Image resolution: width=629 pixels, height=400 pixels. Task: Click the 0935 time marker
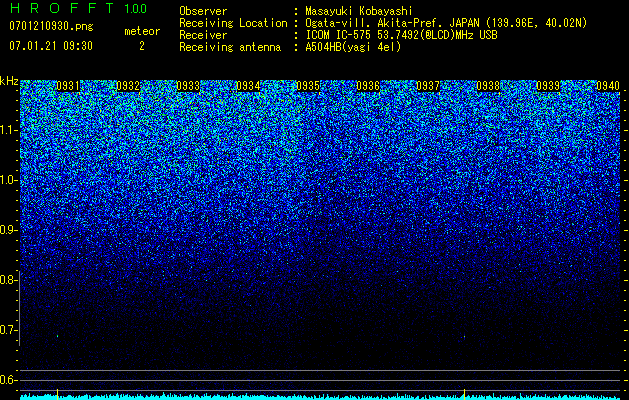[308, 86]
